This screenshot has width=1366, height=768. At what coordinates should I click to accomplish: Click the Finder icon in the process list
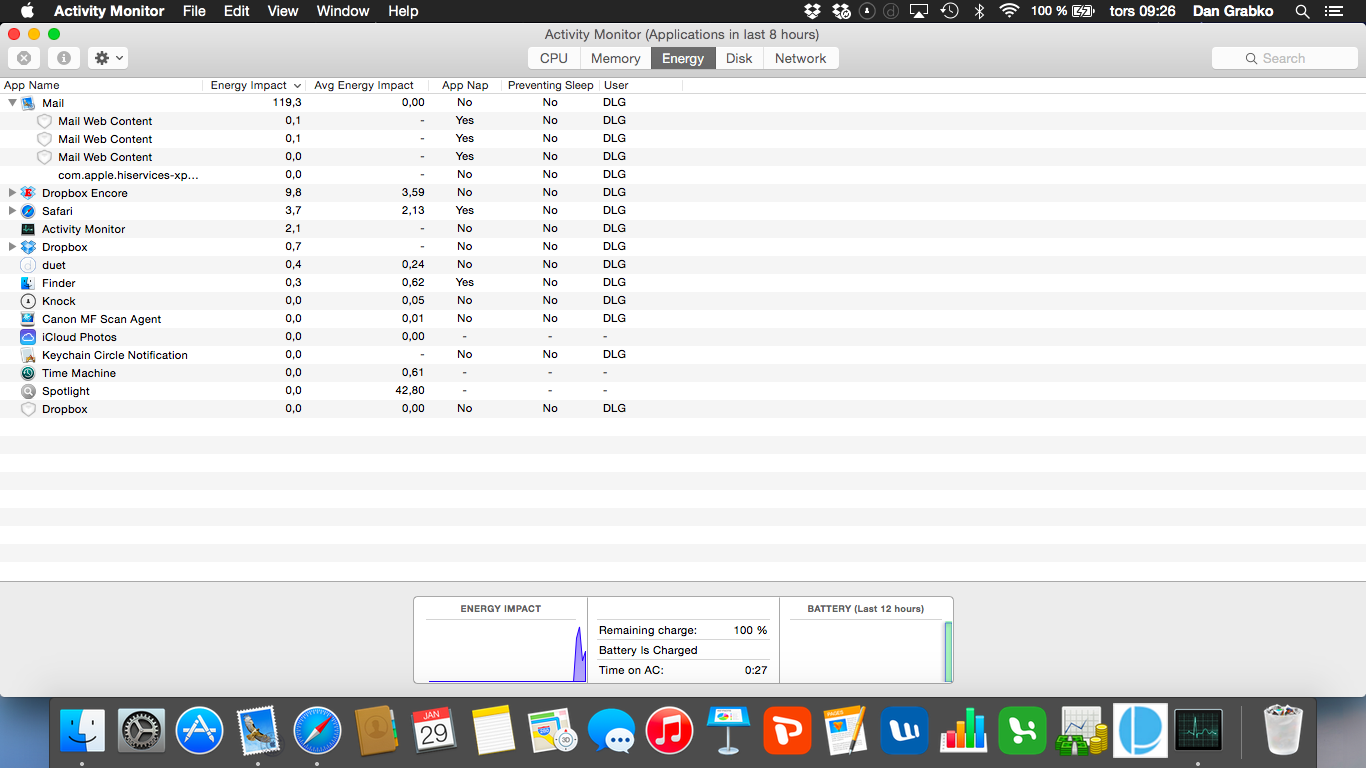[28, 283]
